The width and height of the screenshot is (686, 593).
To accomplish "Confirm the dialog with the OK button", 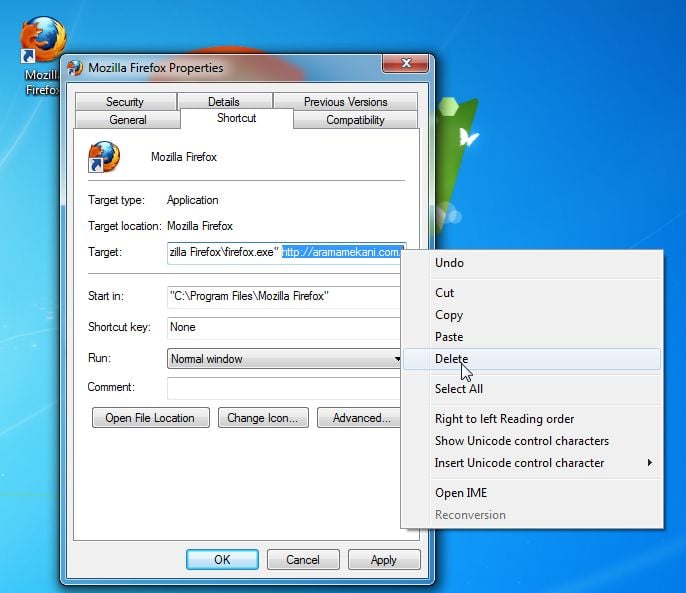I will [222, 560].
